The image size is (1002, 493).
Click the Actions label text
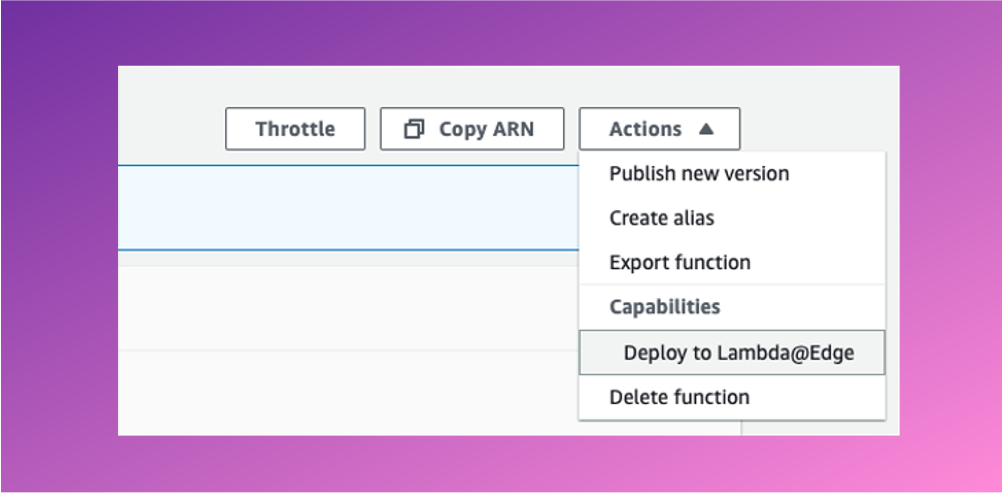point(645,129)
